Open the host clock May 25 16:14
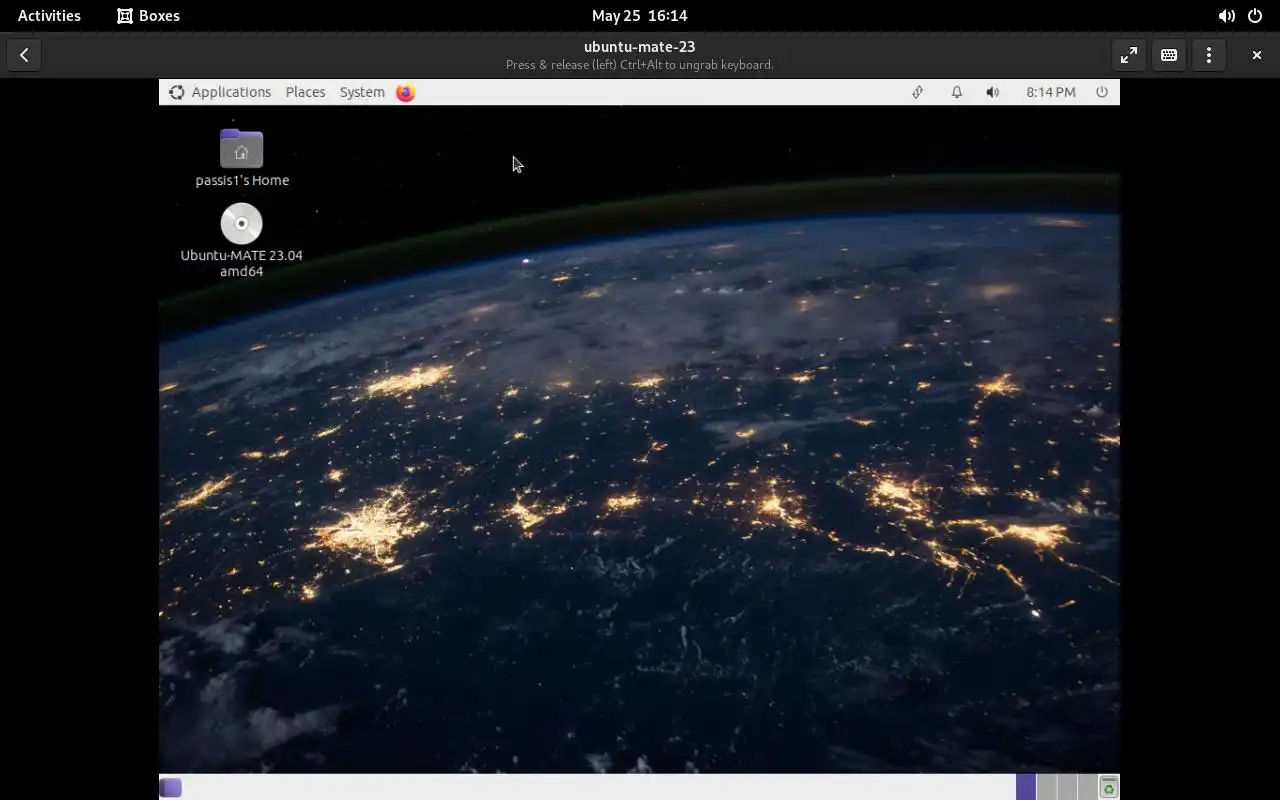This screenshot has height=800, width=1280. pyautogui.click(x=639, y=15)
